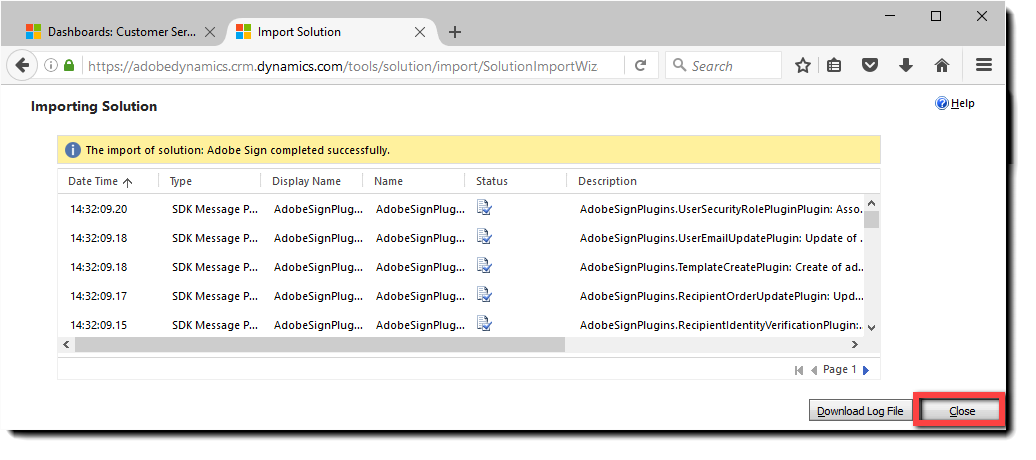Select the 14:32:09.15 time cell

coord(98,325)
